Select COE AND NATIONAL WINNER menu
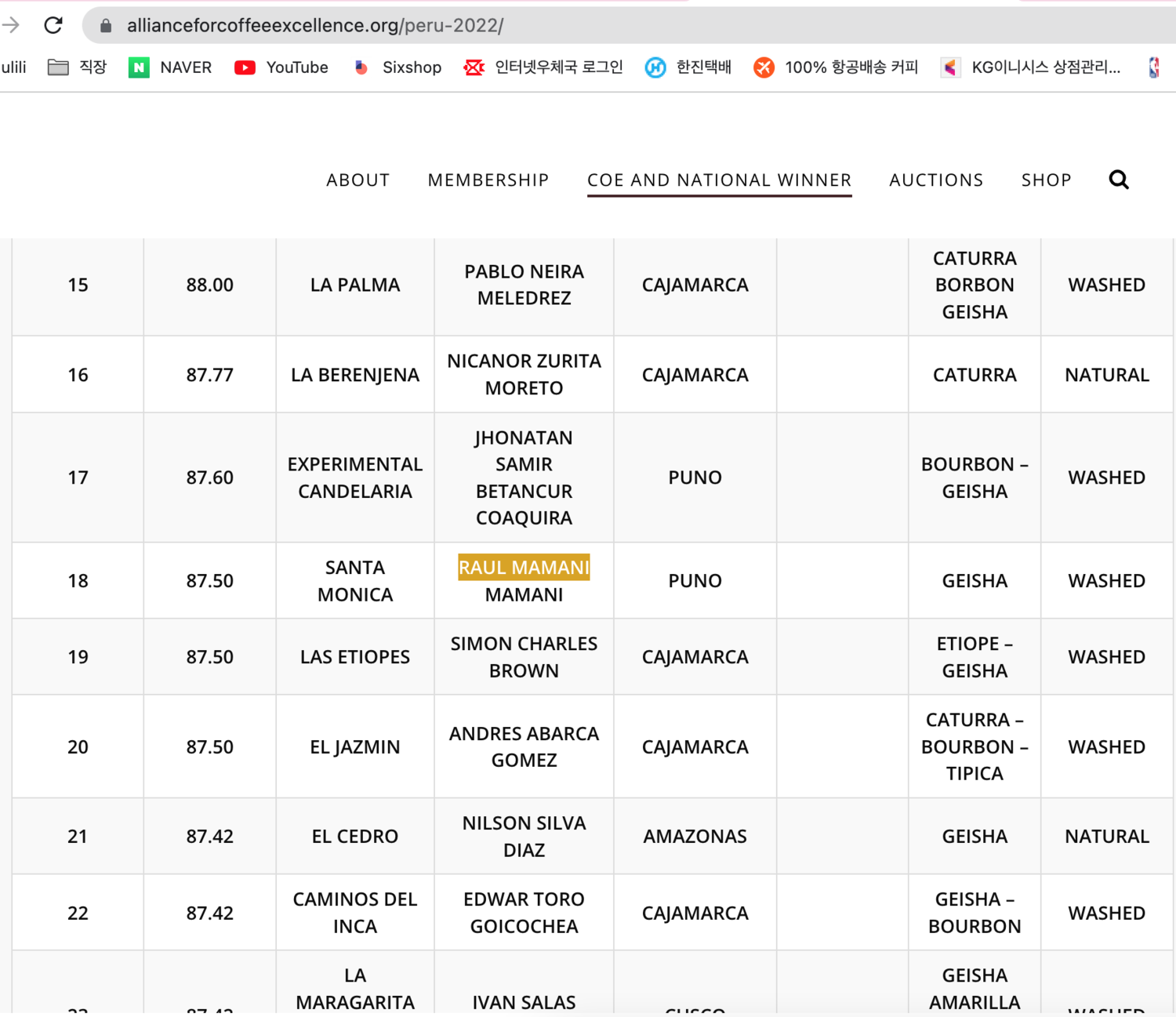Viewport: 1176px width, 1017px height. (719, 180)
